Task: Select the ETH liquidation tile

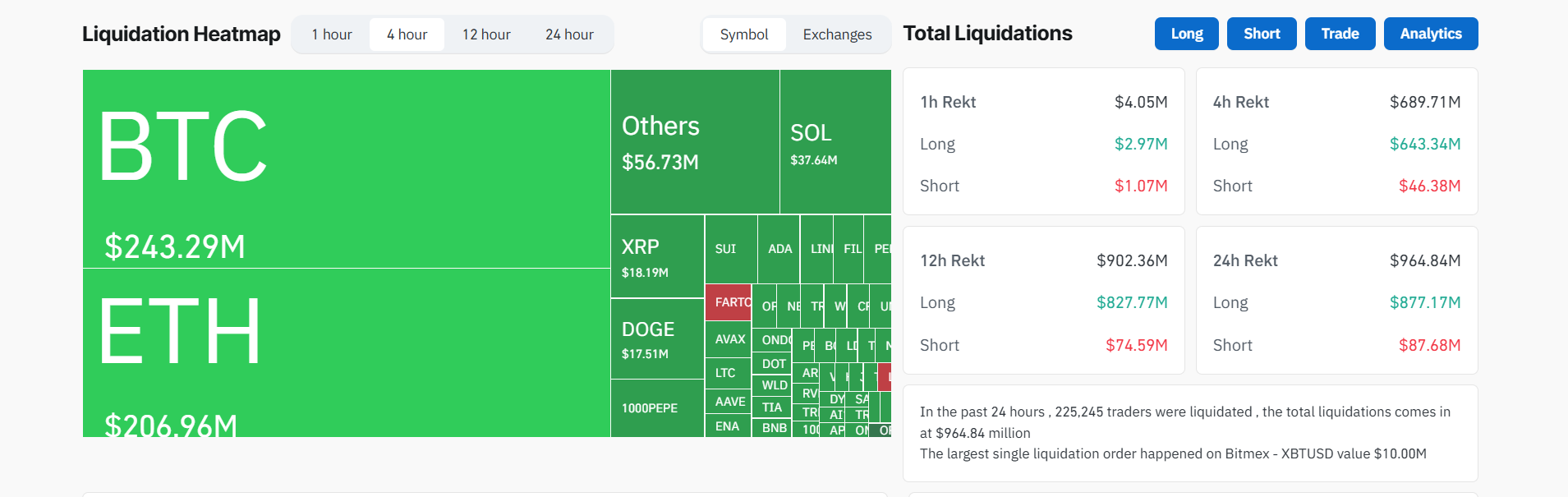Action: coord(346,353)
